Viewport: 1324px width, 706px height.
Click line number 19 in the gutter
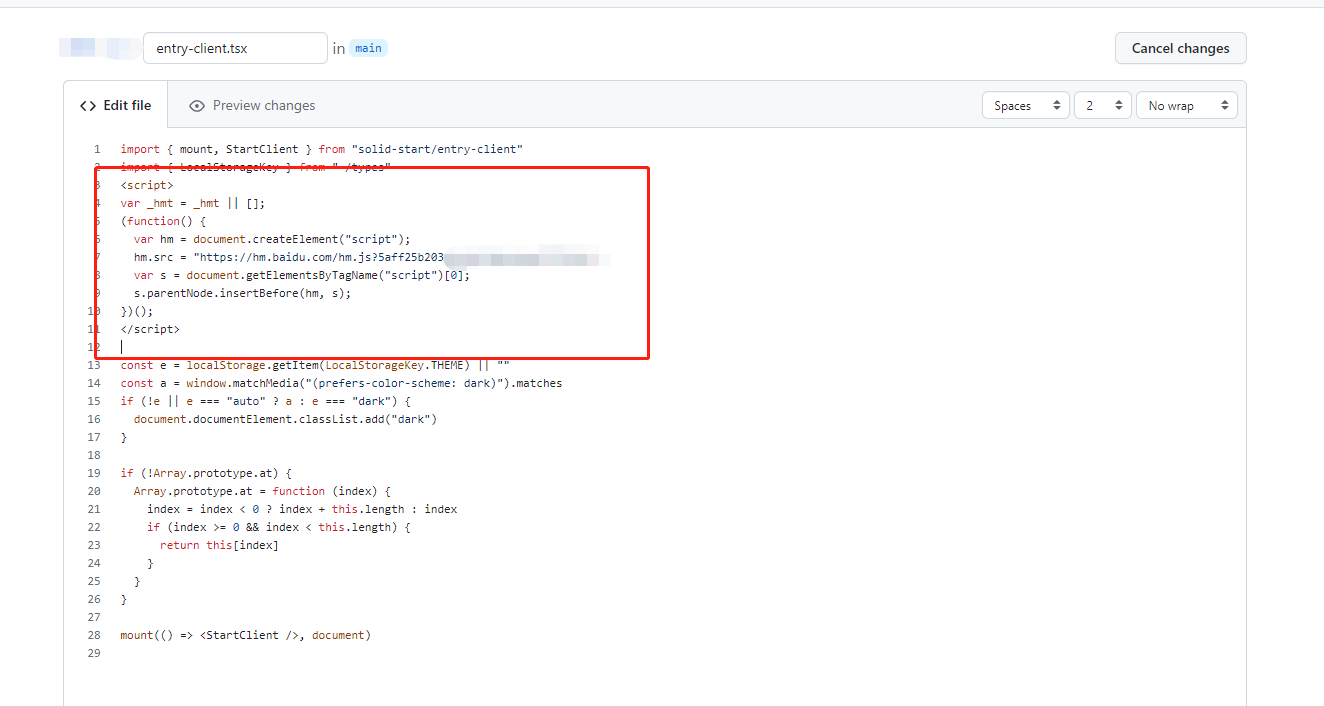[94, 473]
